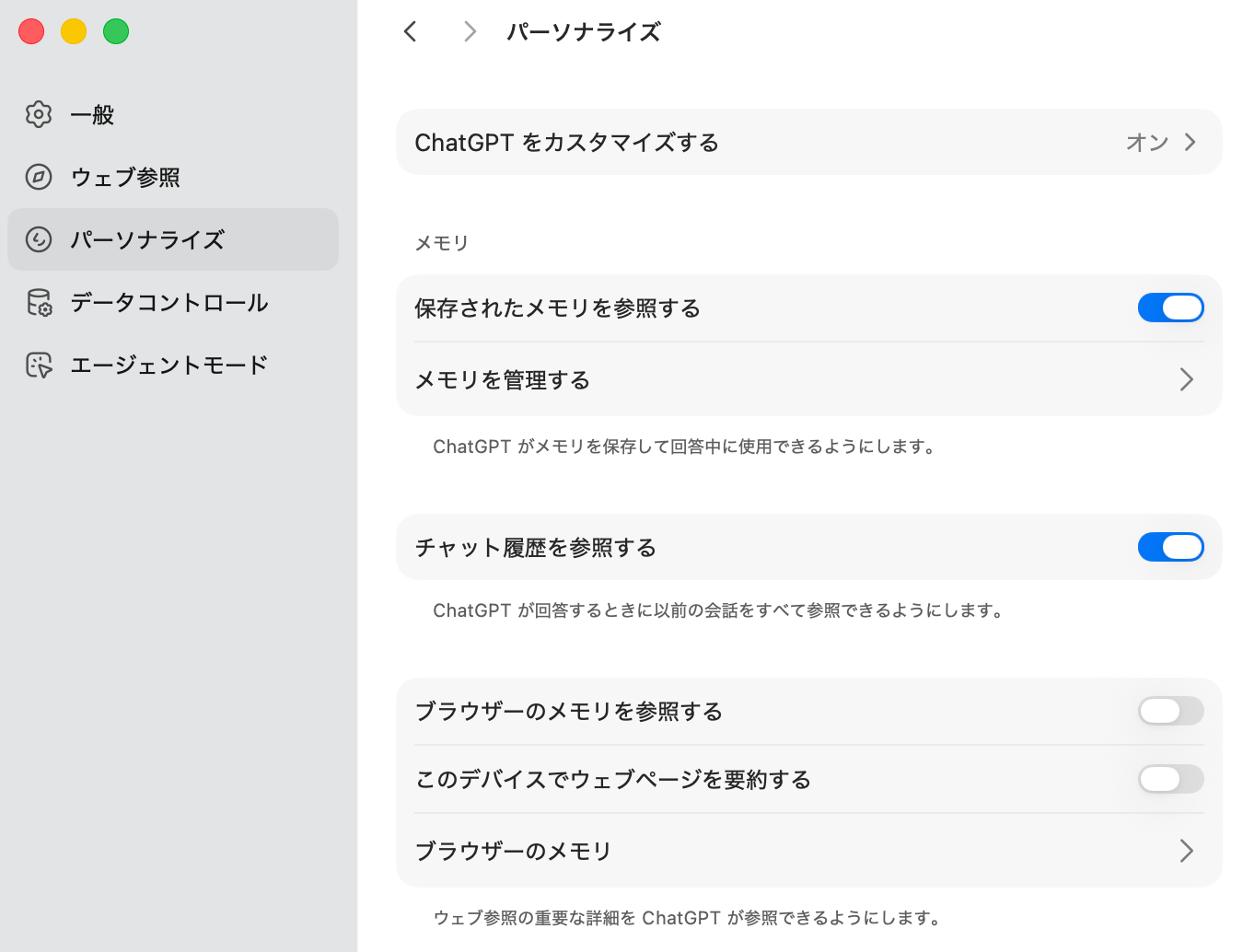Select the 一般 sidebar label
Viewport: 1243px width, 952px height.
92,115
